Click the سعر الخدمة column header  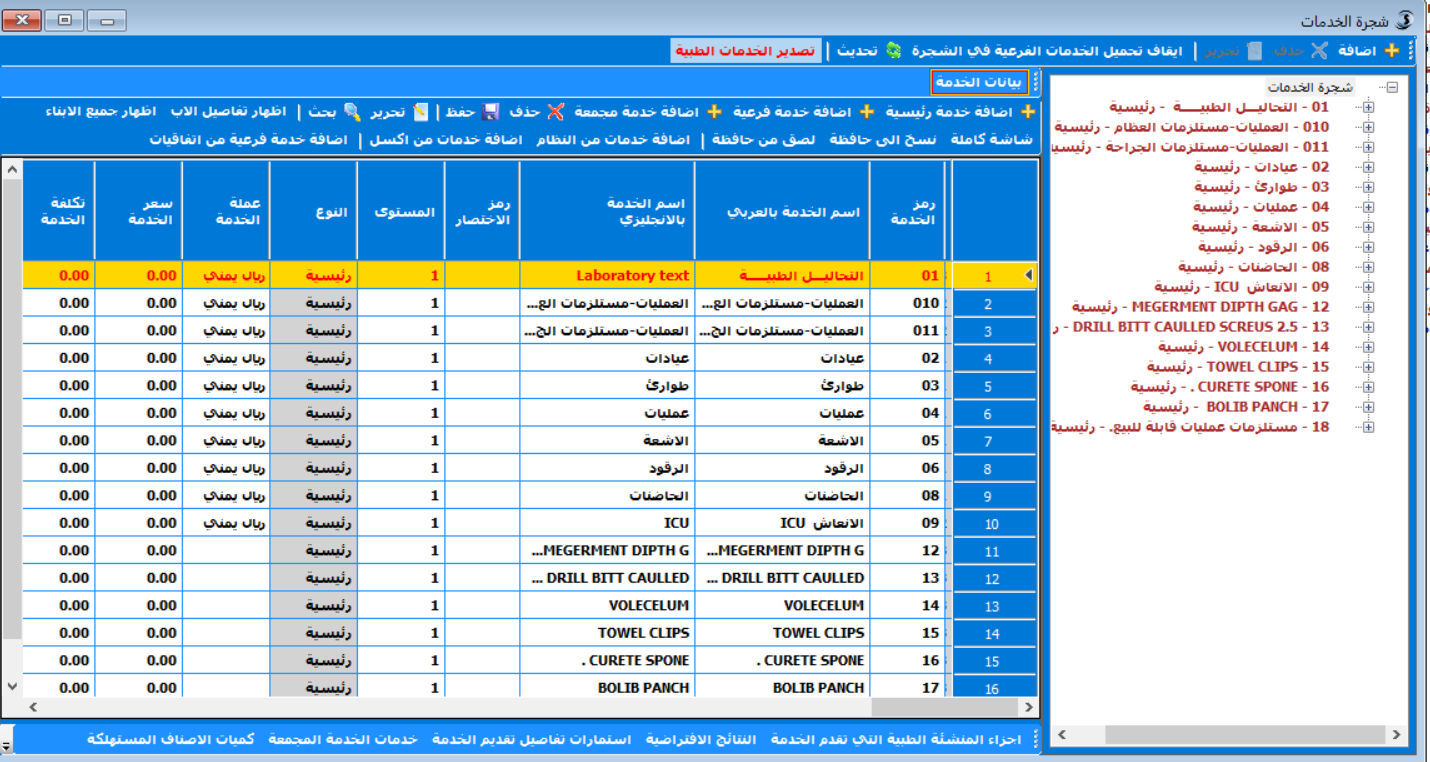pos(138,213)
